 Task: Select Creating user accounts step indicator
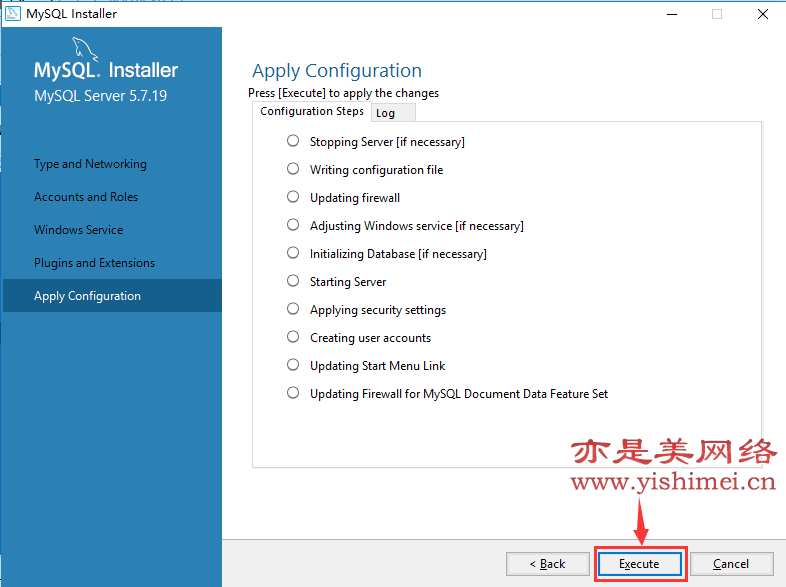point(293,337)
